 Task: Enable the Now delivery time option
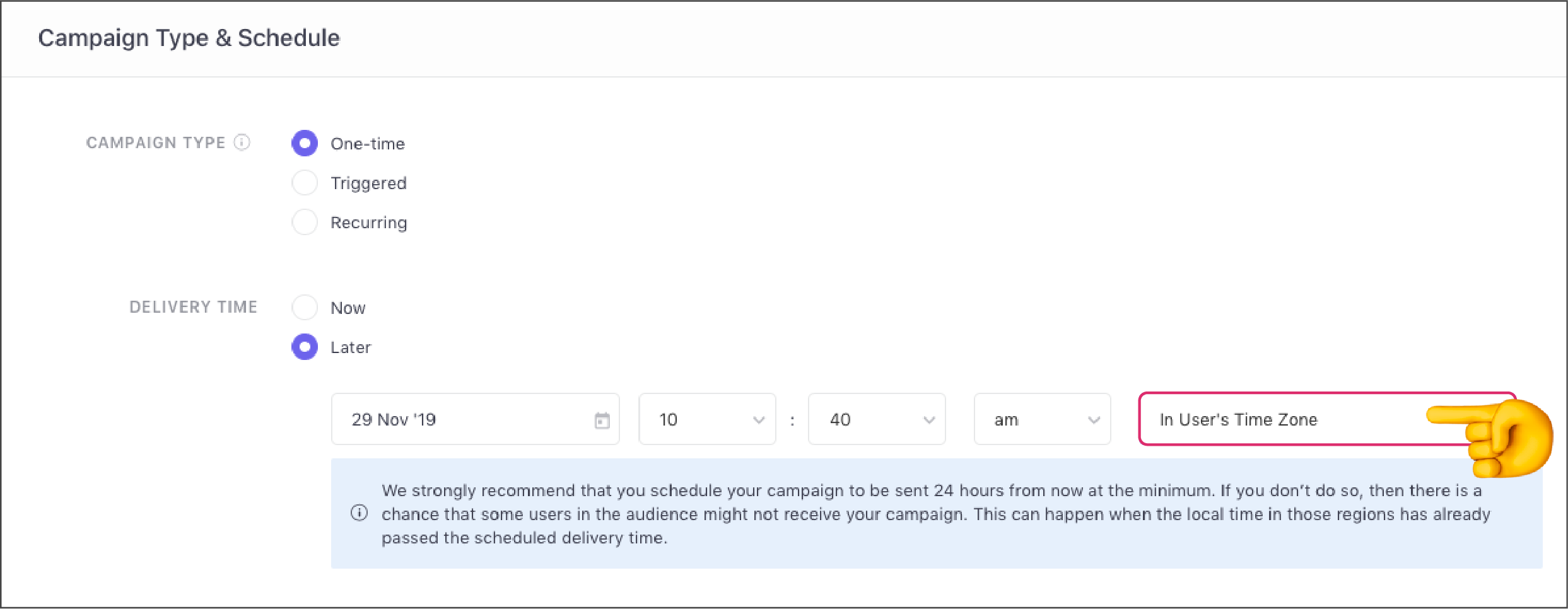(305, 307)
